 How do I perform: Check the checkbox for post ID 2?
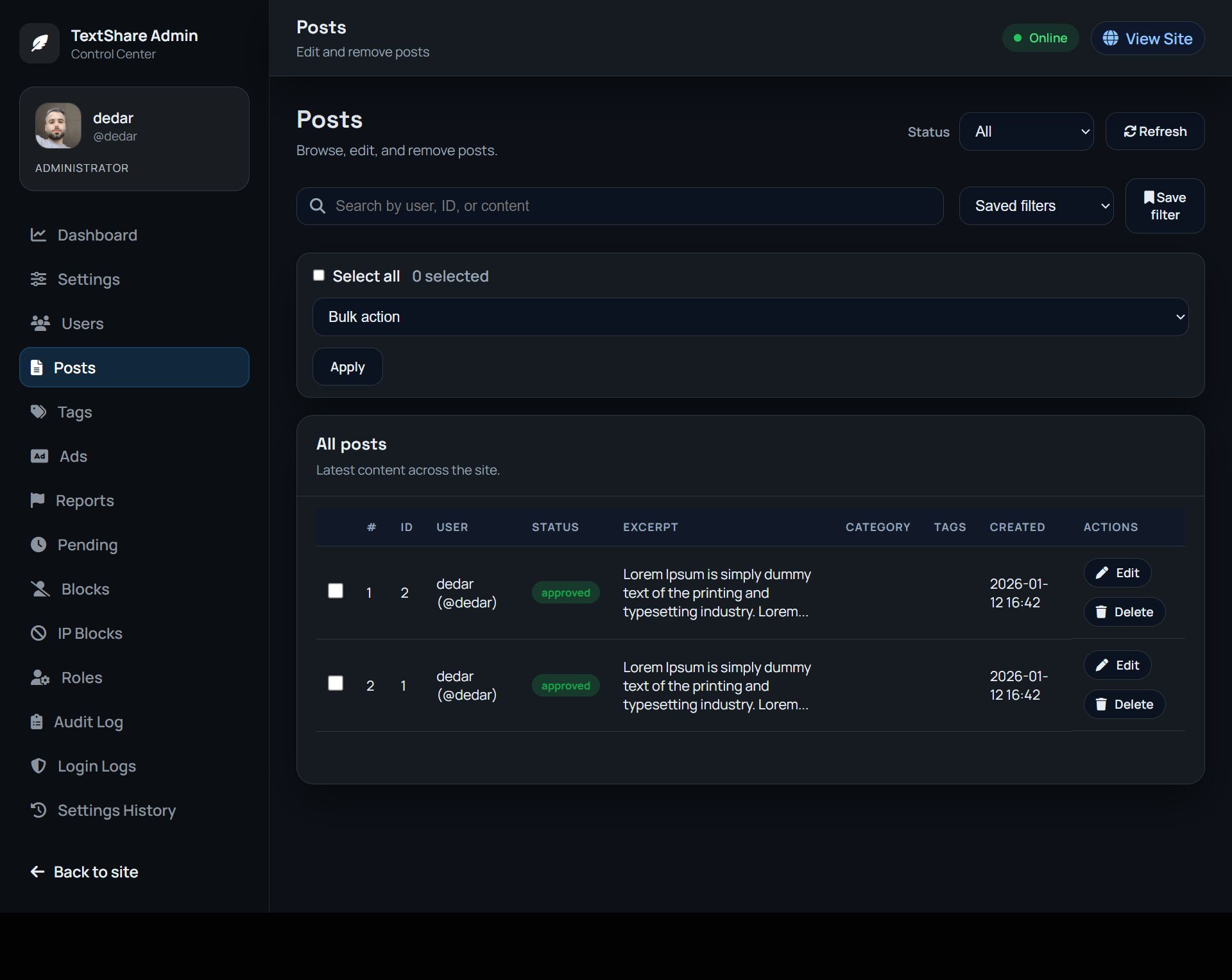click(336, 591)
